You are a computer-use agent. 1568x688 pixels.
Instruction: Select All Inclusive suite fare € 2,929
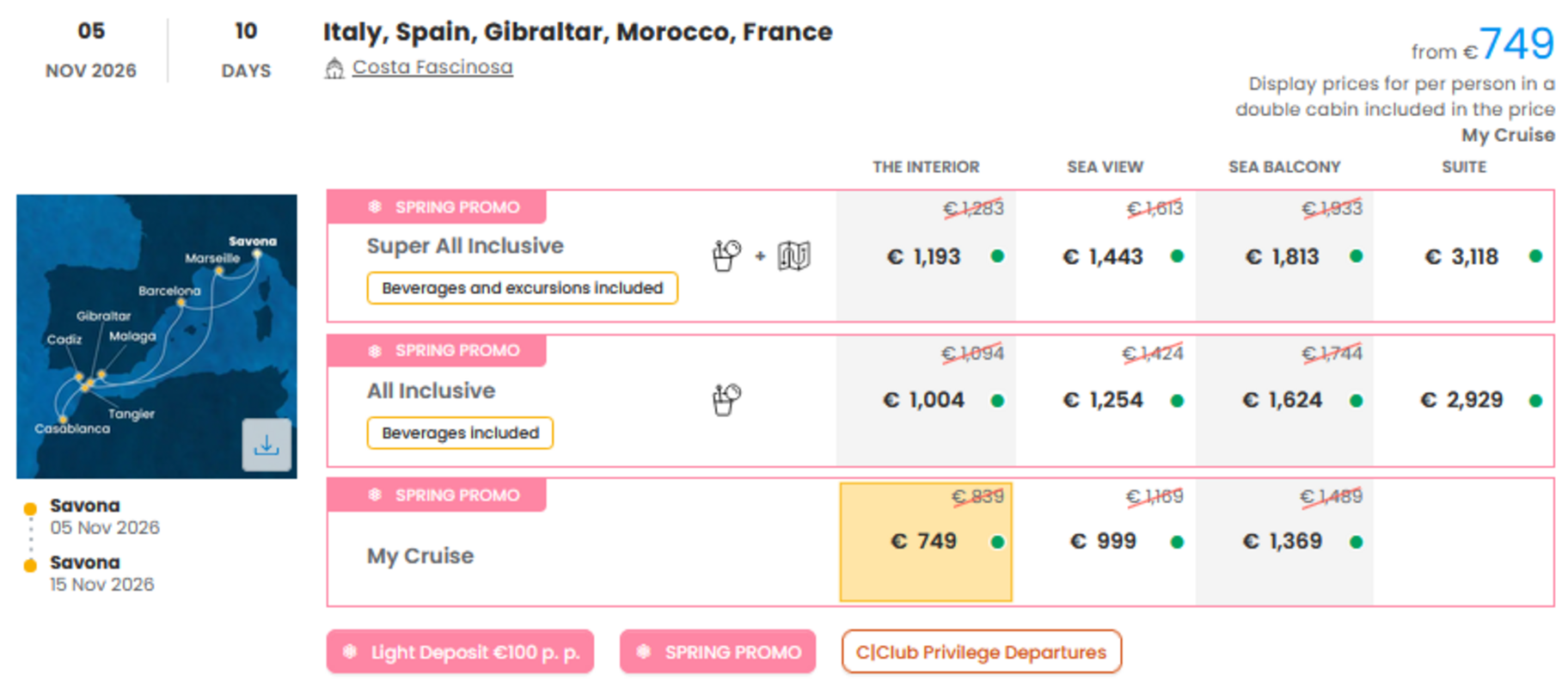pos(1461,400)
